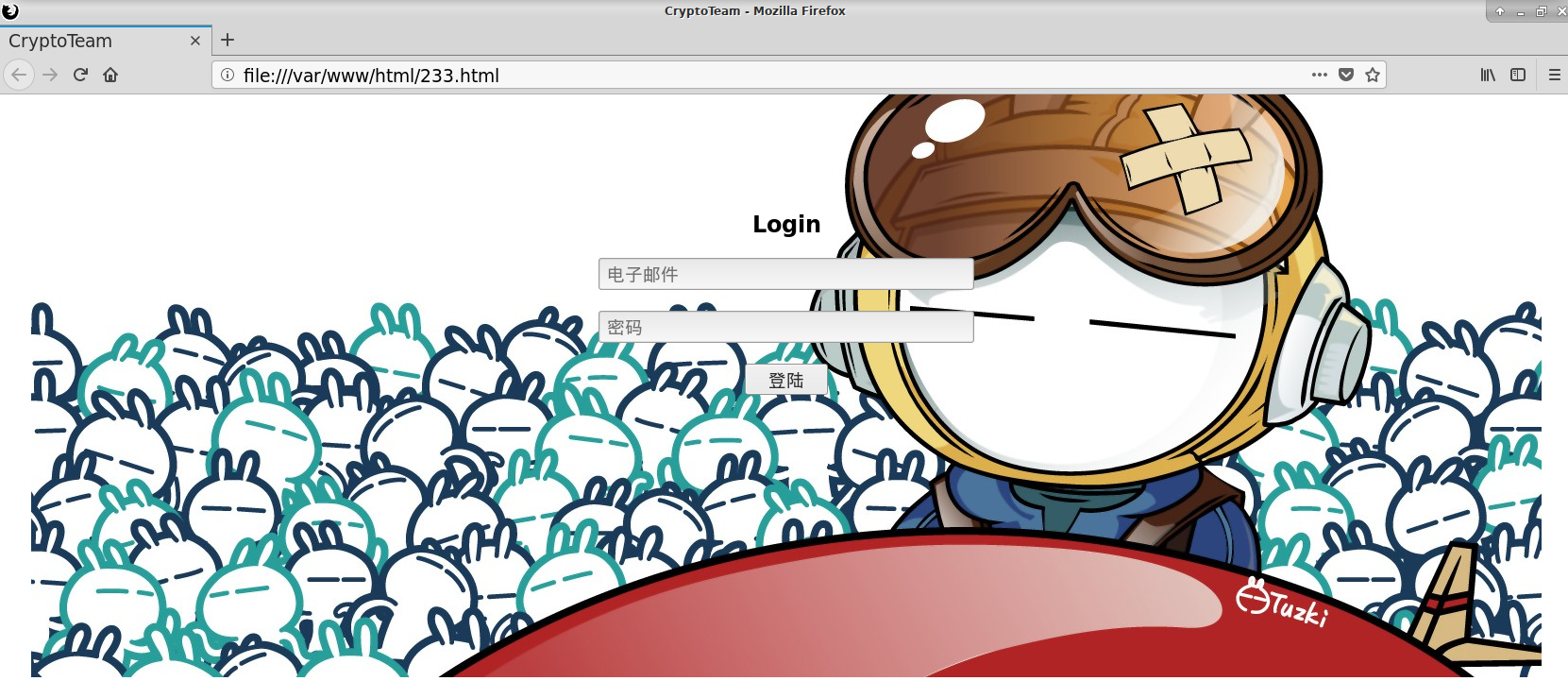Go back using the back arrow
Image resolution: width=1568 pixels, height=681 pixels.
19,75
